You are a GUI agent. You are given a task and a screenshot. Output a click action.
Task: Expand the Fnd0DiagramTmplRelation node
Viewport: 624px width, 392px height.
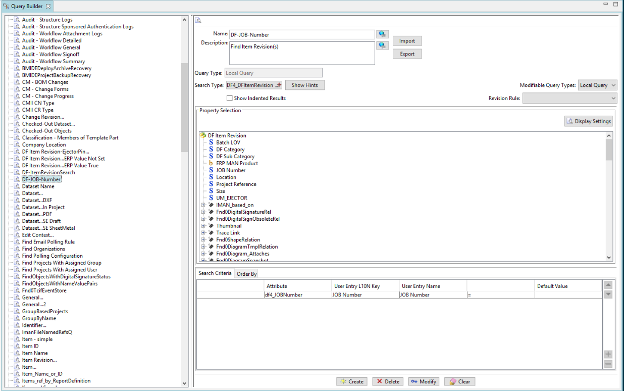click(x=203, y=247)
